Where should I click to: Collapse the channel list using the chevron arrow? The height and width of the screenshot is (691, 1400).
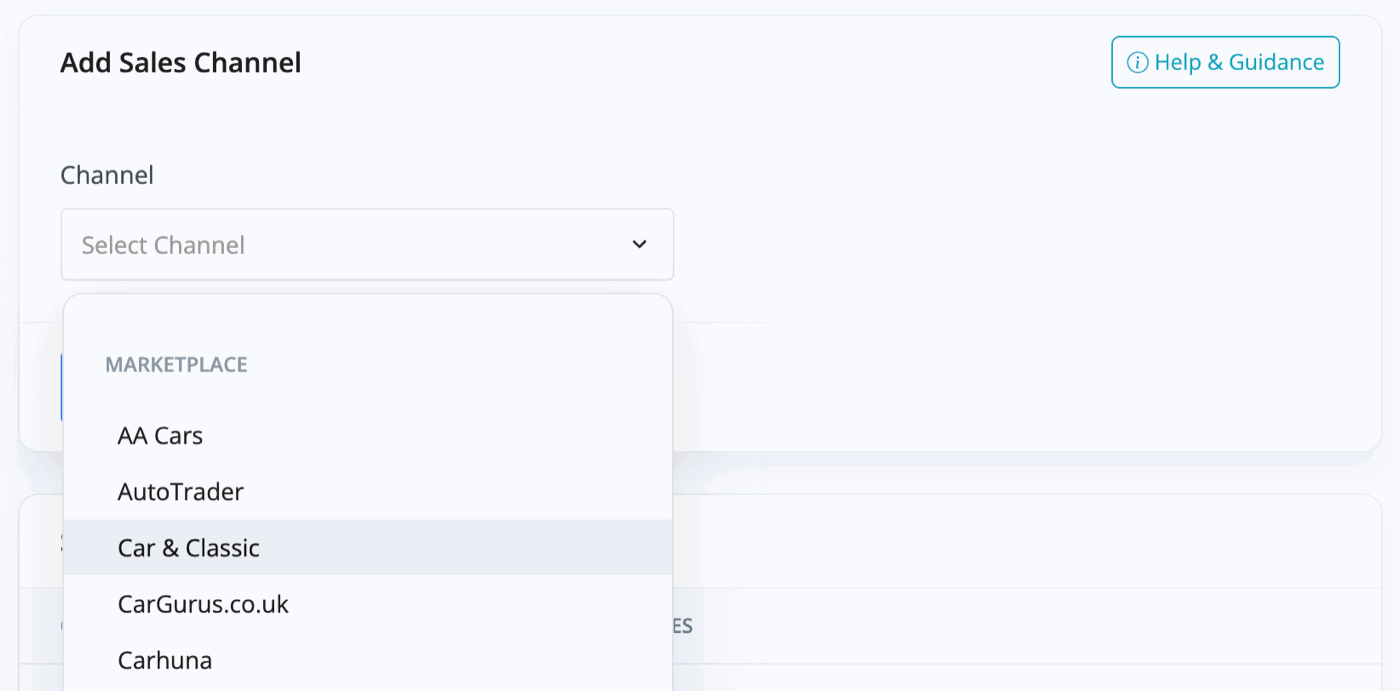(640, 244)
